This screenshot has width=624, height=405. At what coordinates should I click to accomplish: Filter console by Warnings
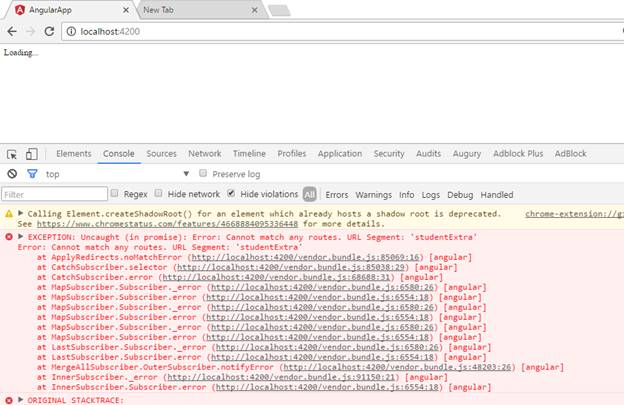[x=373, y=195]
